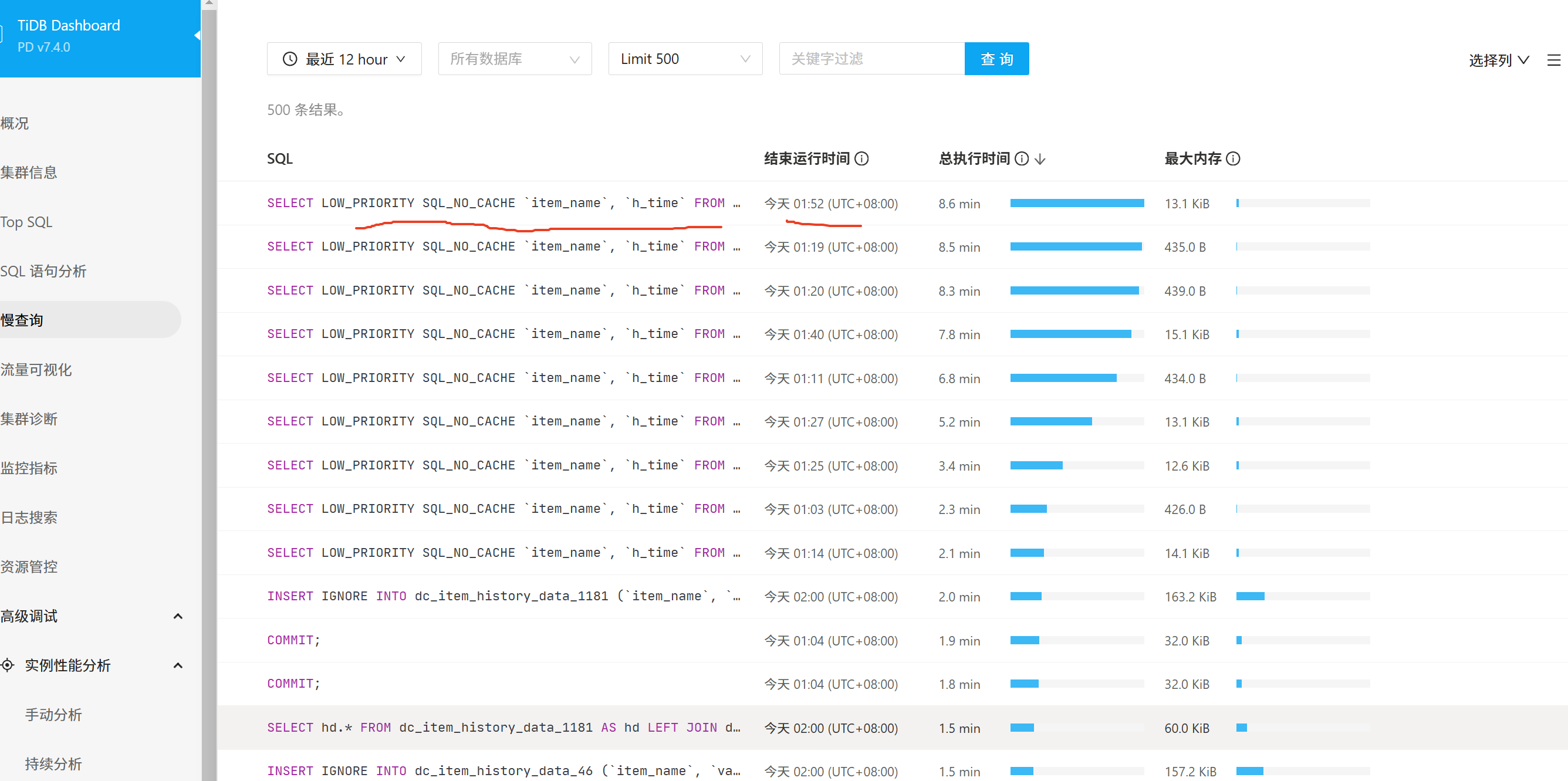1568x781 pixels.
Task: Click the 实例性能分析 target icon
Action: click(7, 665)
